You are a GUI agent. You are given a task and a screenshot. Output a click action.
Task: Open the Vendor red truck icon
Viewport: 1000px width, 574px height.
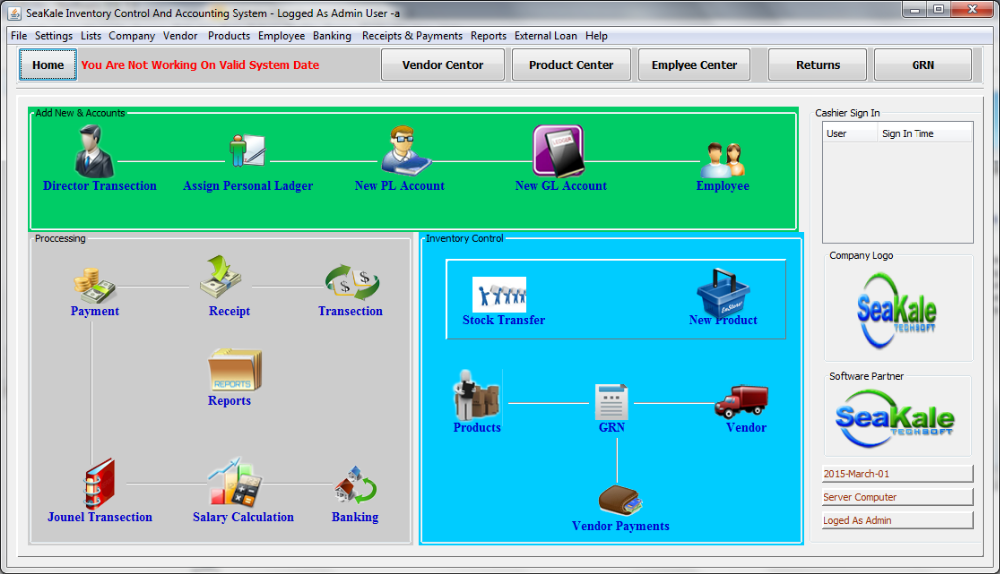pos(741,401)
